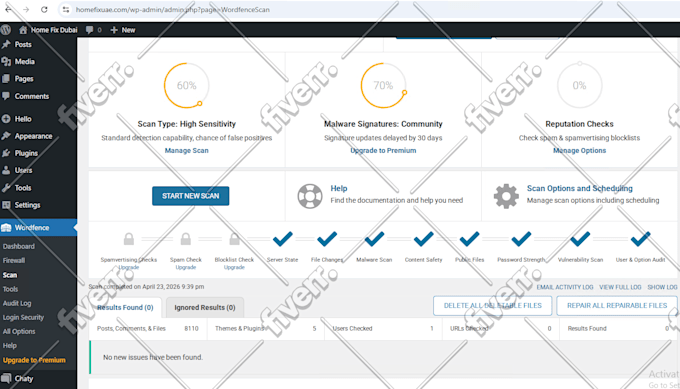680x389 pixels.
Task: Open site info icon in the address bar
Action: click(x=65, y=10)
